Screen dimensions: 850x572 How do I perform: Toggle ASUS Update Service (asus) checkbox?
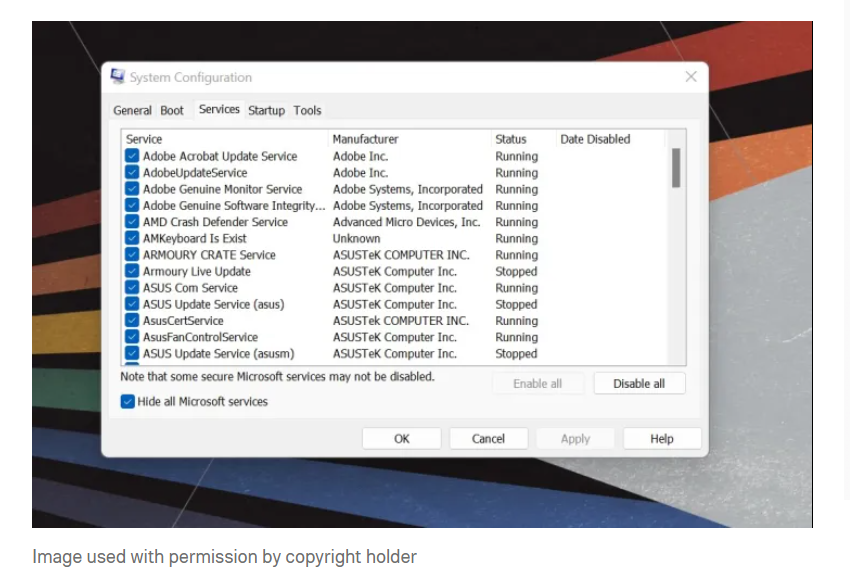pyautogui.click(x=132, y=304)
